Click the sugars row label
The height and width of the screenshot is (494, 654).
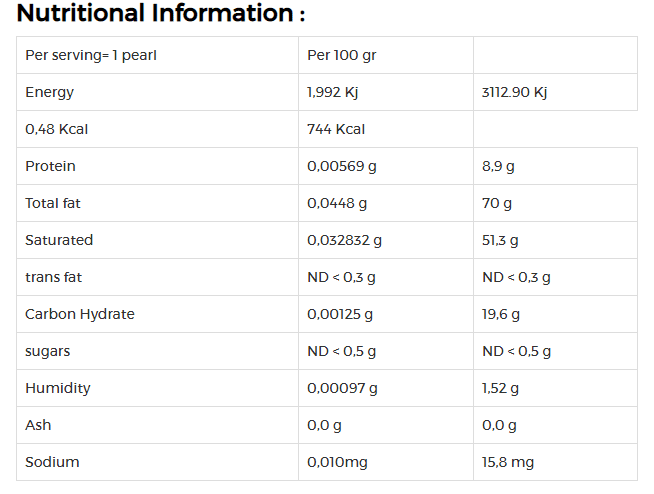[x=47, y=351]
